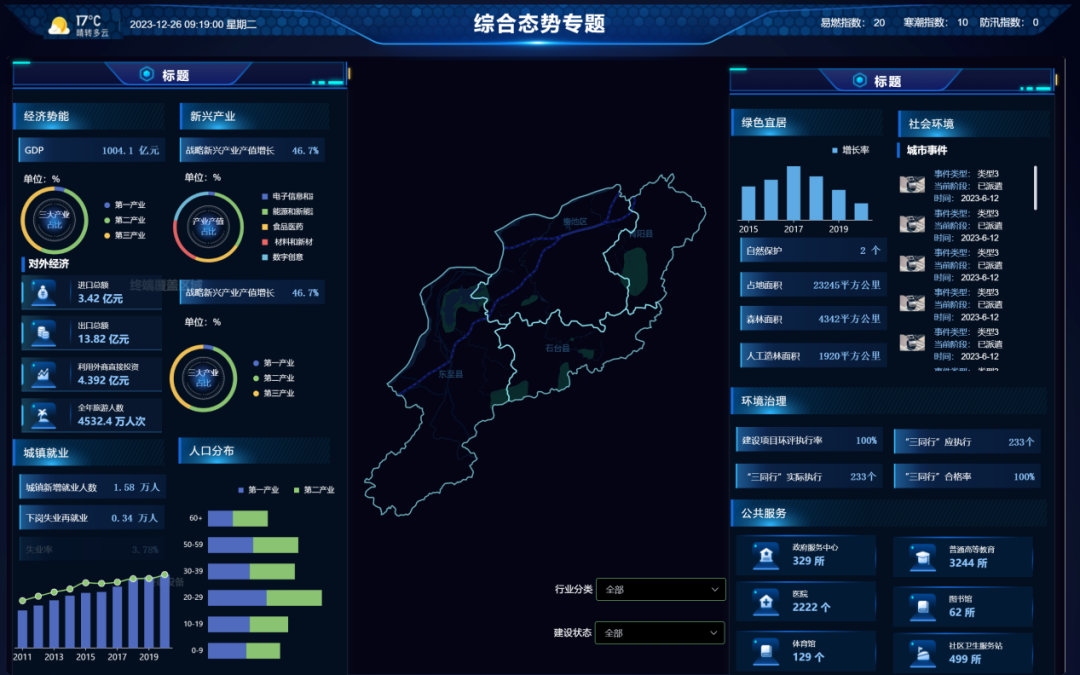Click the 图书馆 icon in 公共服务
This screenshot has height=675, width=1080.
click(921, 604)
